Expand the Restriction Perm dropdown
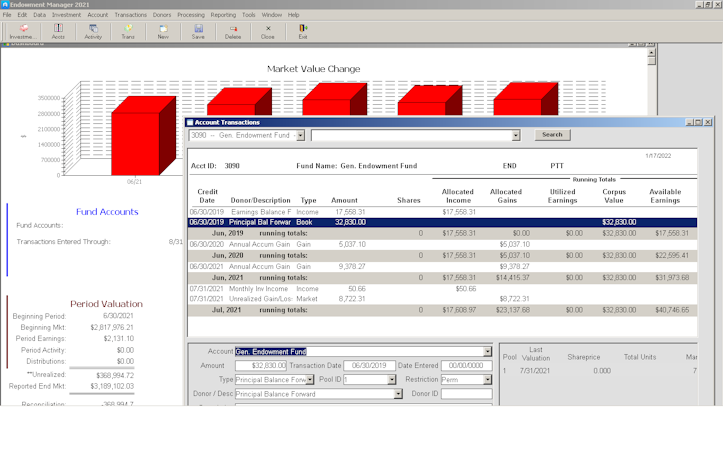Screen dimensions: 723x450 coord(487,379)
